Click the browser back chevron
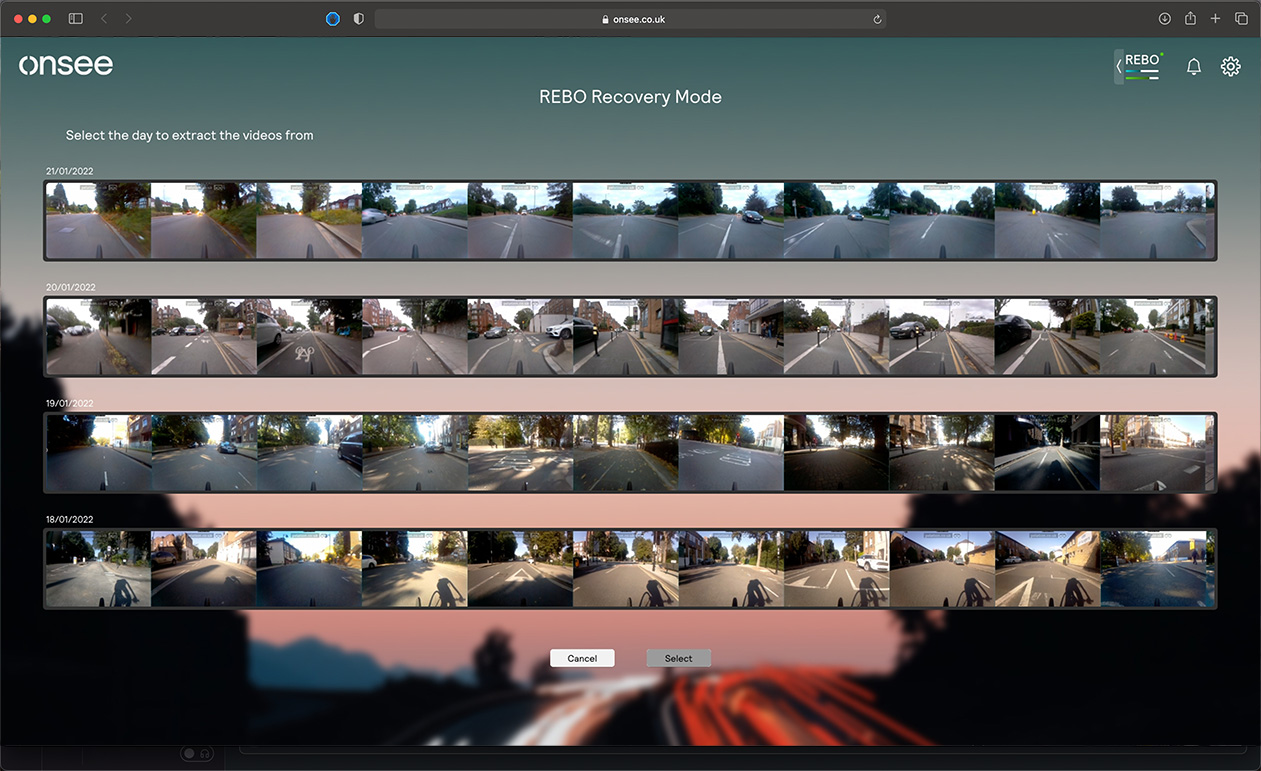This screenshot has width=1261, height=771. pos(103,18)
